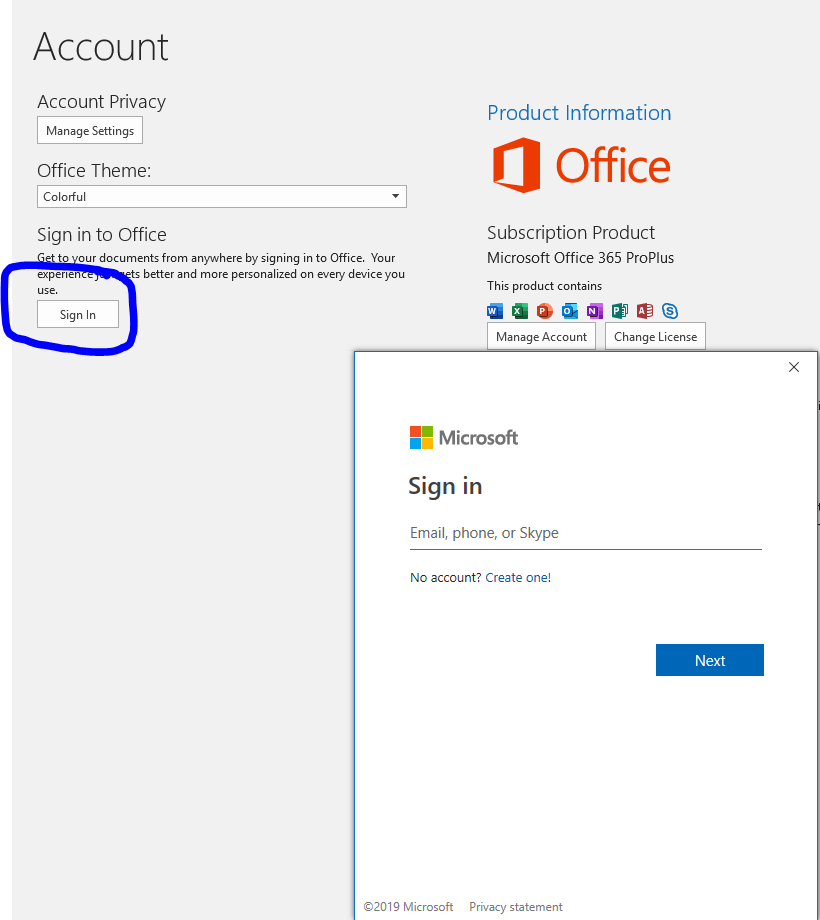820x920 pixels.
Task: Click the Account page title
Action: (x=101, y=47)
